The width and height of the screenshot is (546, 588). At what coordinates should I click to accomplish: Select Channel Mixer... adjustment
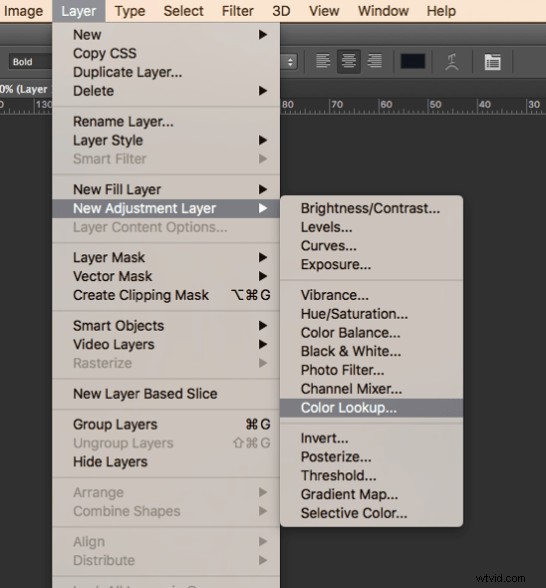coord(372,389)
